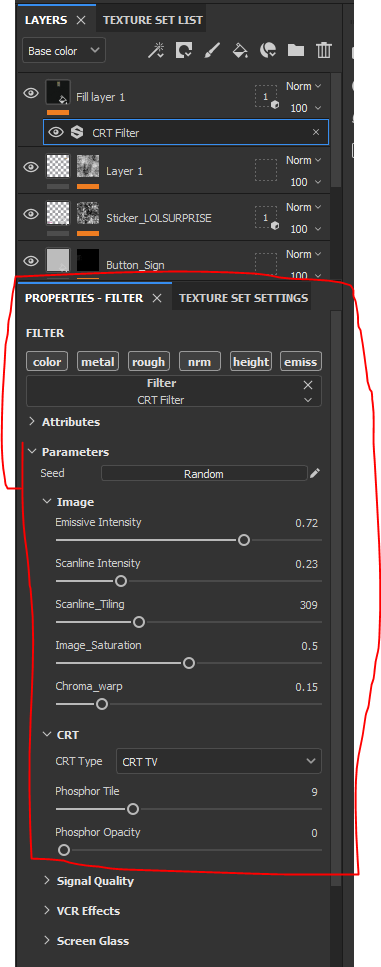Add a paint layer with brush icon
This screenshot has height=967, width=381.
(211, 50)
